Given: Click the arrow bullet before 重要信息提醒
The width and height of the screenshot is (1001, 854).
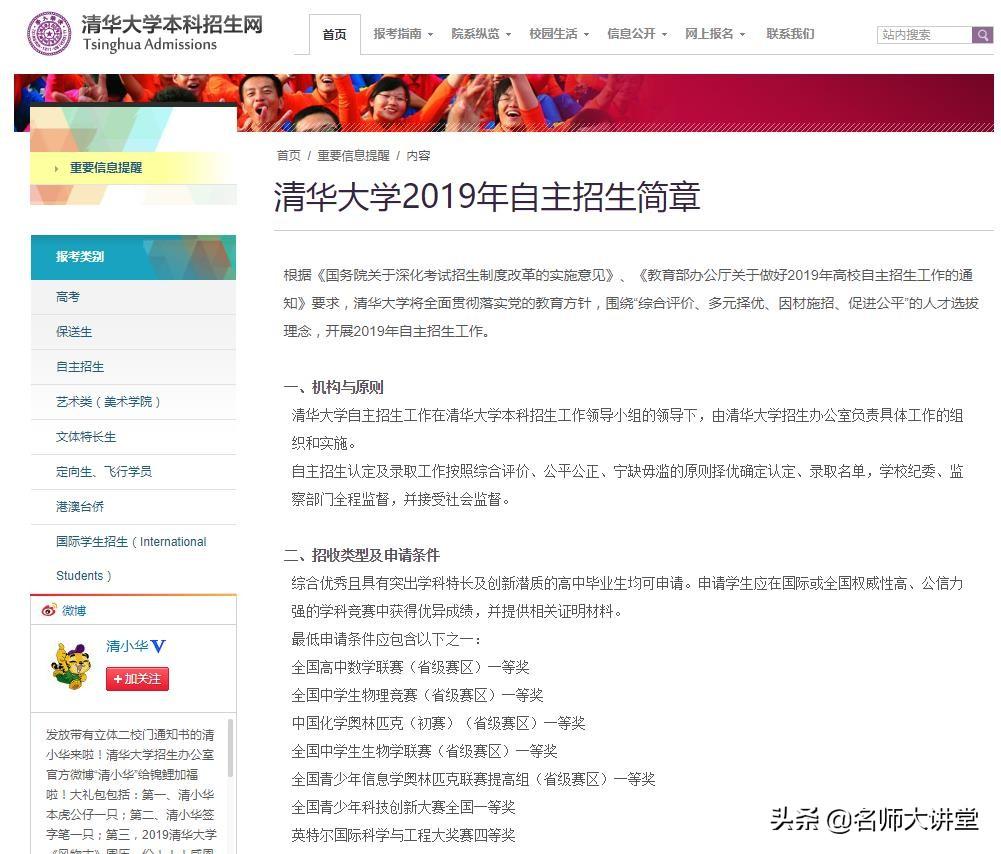Looking at the screenshot, I should [x=57, y=169].
